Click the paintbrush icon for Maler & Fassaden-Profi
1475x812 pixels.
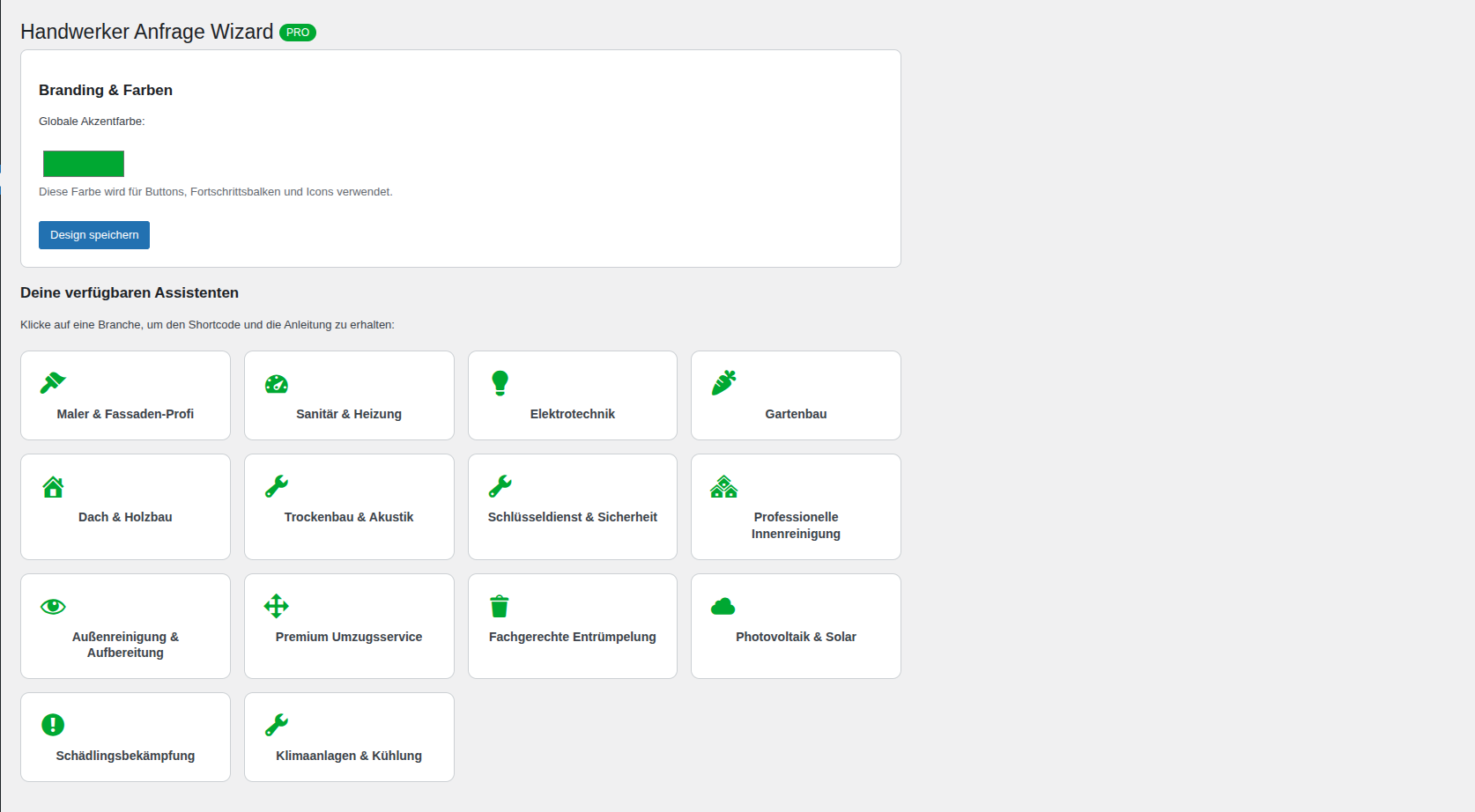click(53, 383)
